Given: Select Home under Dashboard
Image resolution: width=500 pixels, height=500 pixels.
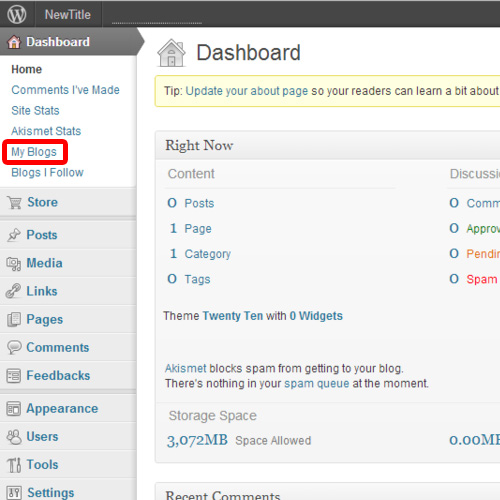Looking at the screenshot, I should (27, 69).
